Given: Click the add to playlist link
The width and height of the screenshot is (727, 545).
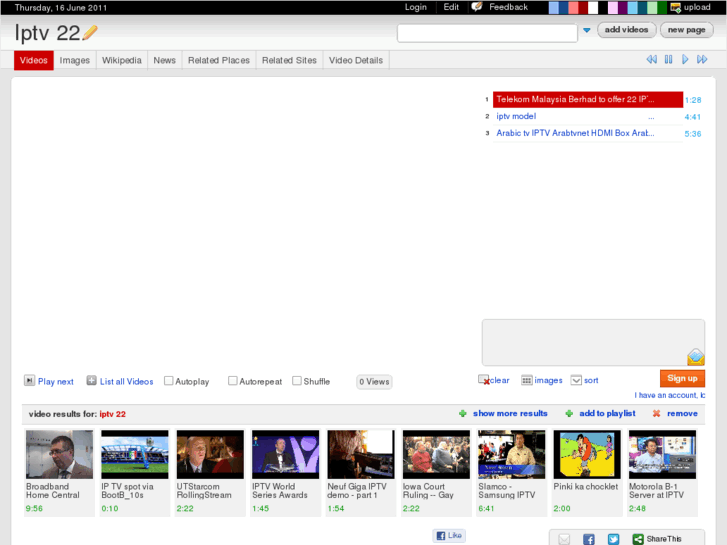Looking at the screenshot, I should point(607,413).
